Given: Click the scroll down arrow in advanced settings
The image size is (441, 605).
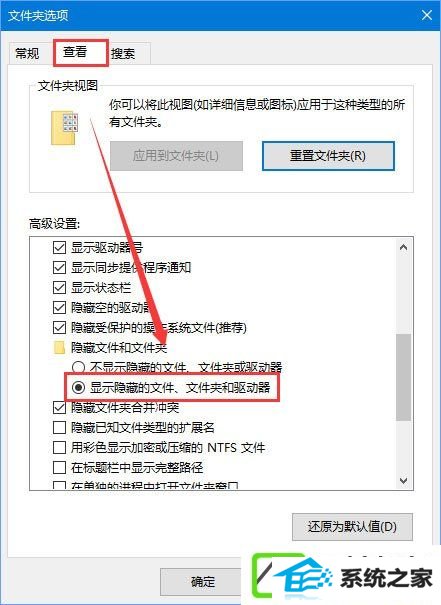Looking at the screenshot, I should click(404, 480).
